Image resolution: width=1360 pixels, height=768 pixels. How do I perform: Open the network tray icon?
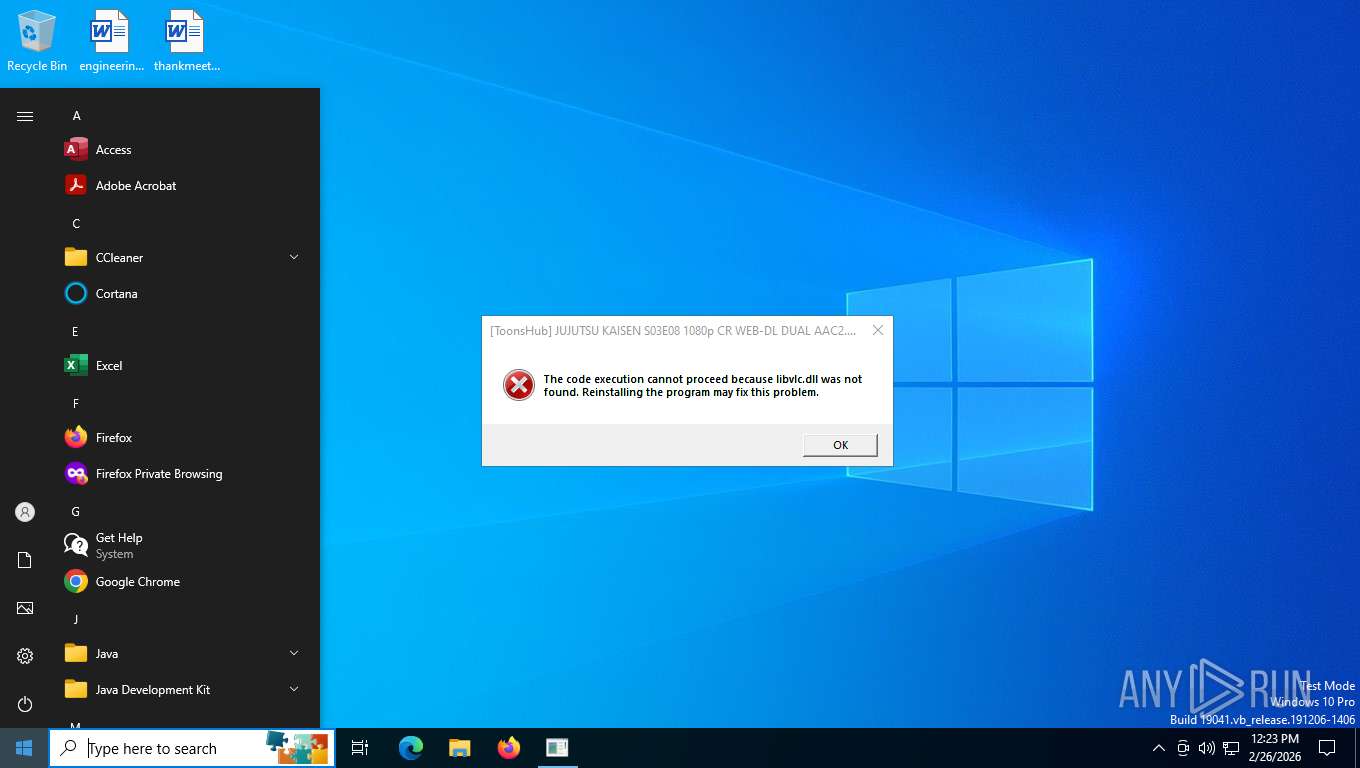tap(1231, 748)
